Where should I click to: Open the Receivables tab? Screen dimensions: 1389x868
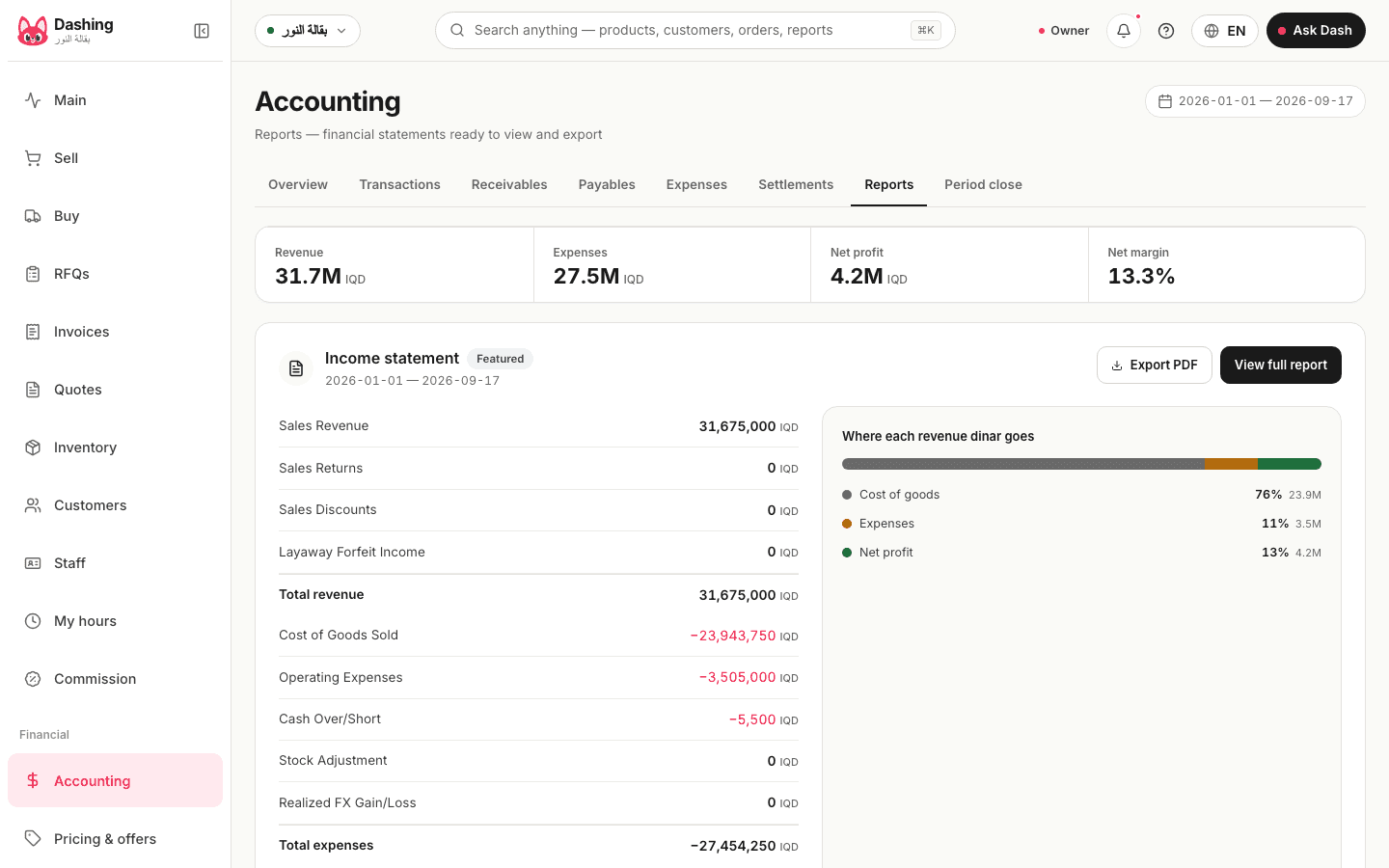[x=509, y=185]
